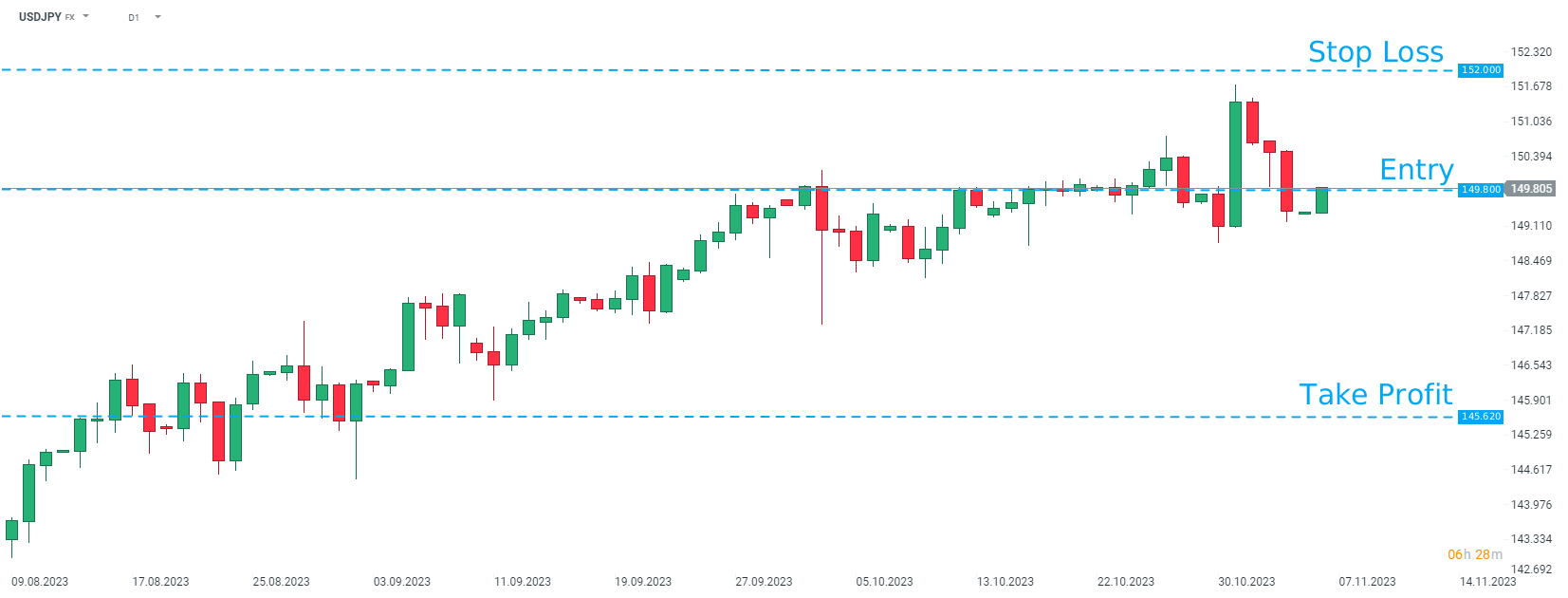Click the Take Profit text label
The height and width of the screenshot is (598, 1568).
(x=1375, y=395)
